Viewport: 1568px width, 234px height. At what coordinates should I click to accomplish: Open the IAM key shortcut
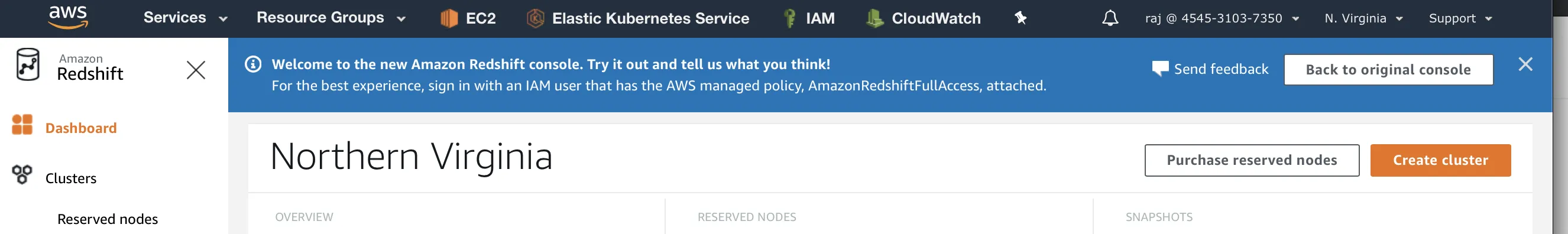pos(789,18)
